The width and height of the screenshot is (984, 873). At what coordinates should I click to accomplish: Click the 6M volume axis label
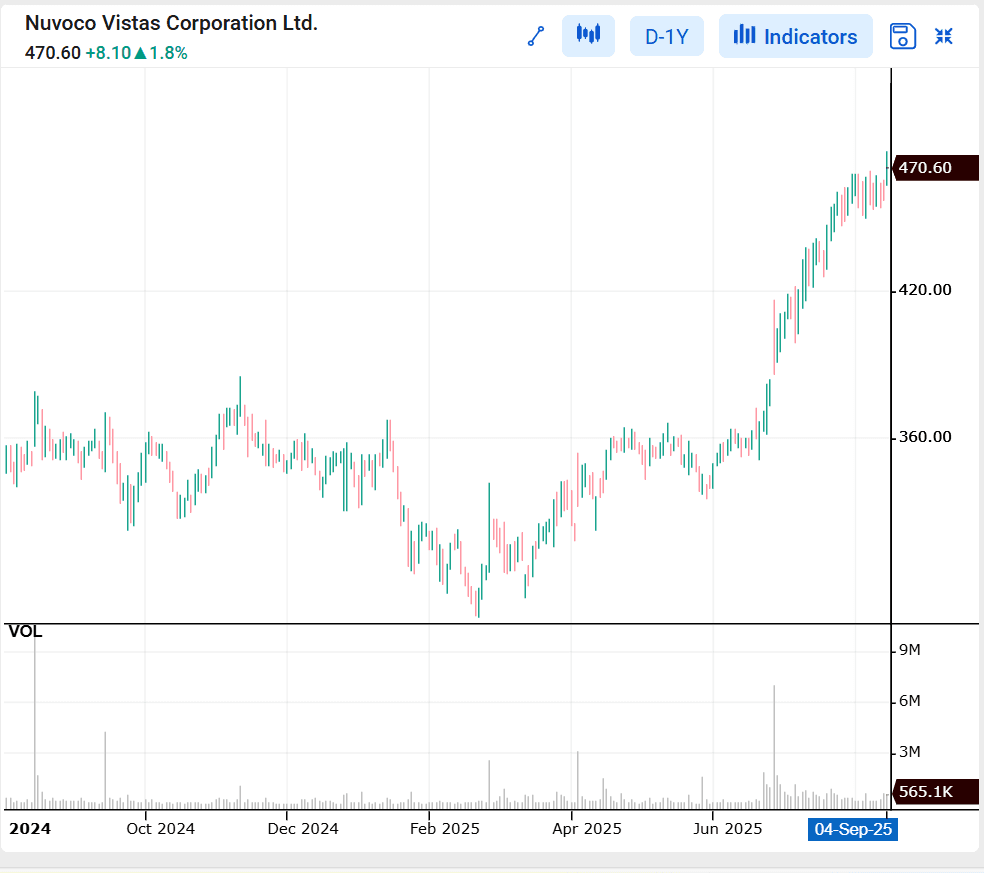point(909,701)
